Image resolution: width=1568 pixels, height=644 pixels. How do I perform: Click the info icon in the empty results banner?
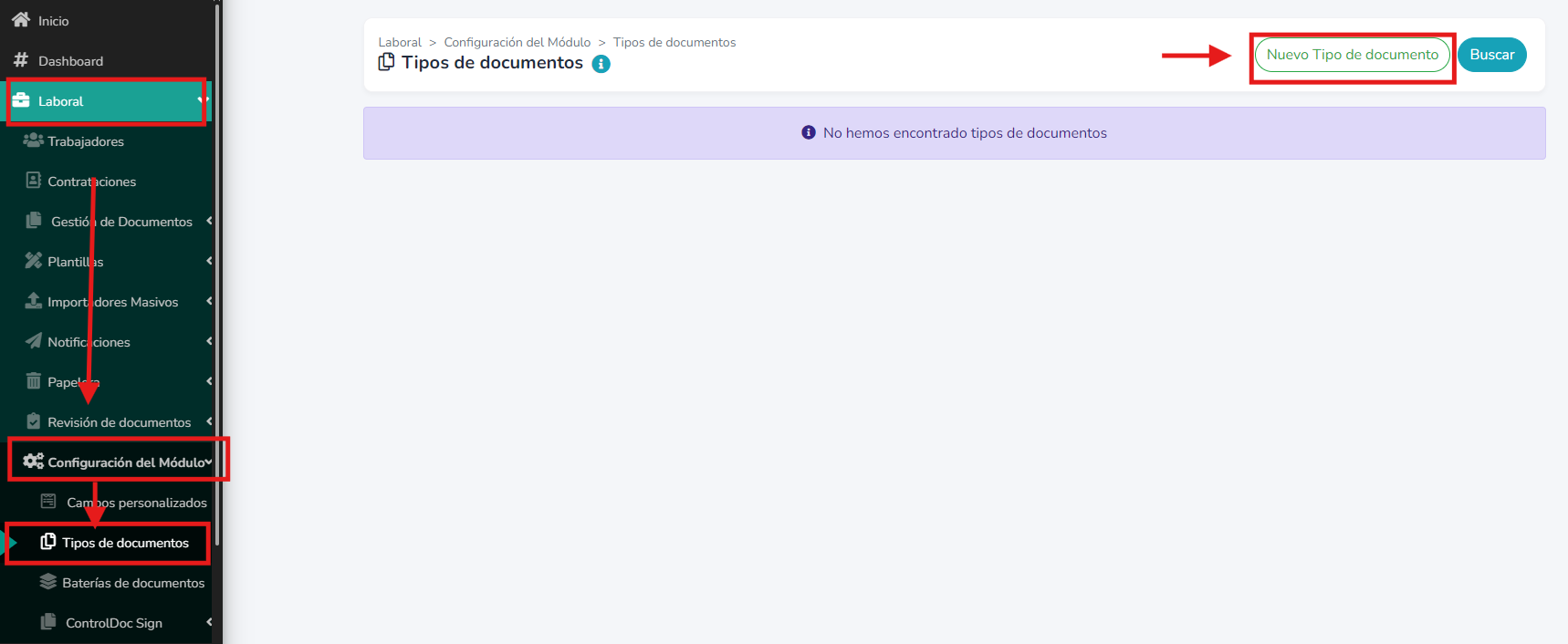tap(809, 132)
